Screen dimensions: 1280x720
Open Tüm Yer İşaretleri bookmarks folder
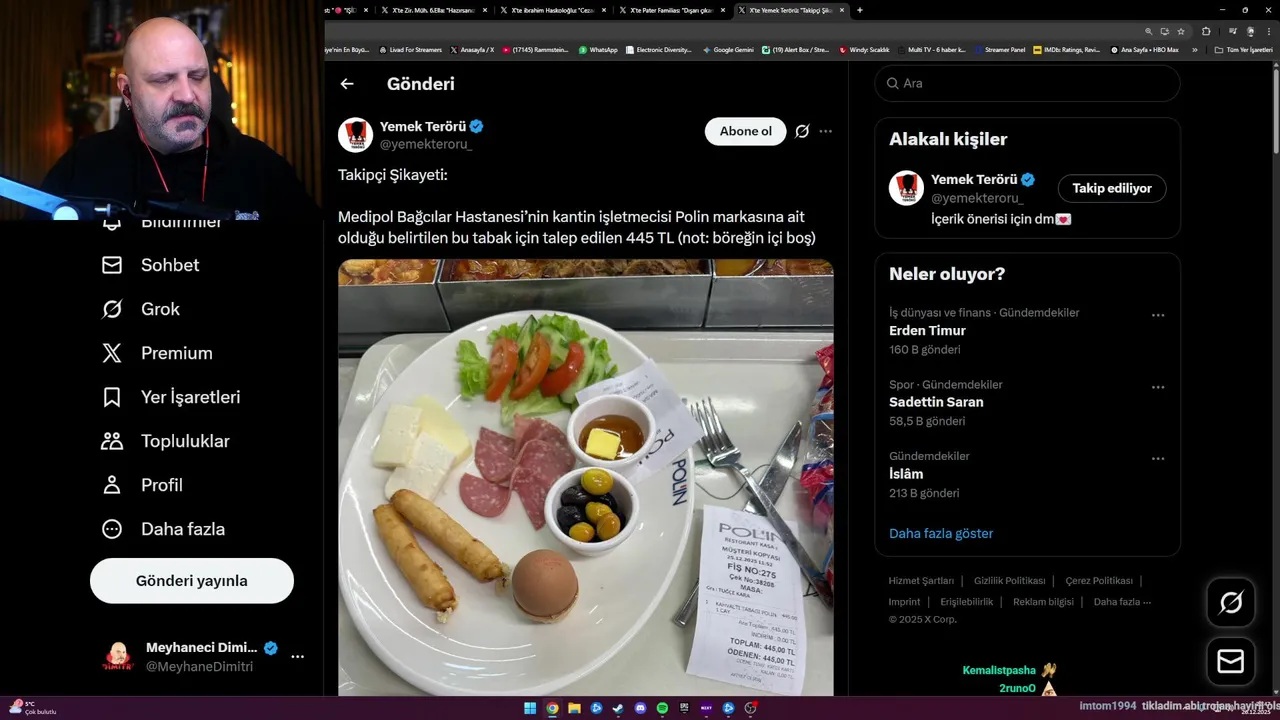pyautogui.click(x=1243, y=50)
